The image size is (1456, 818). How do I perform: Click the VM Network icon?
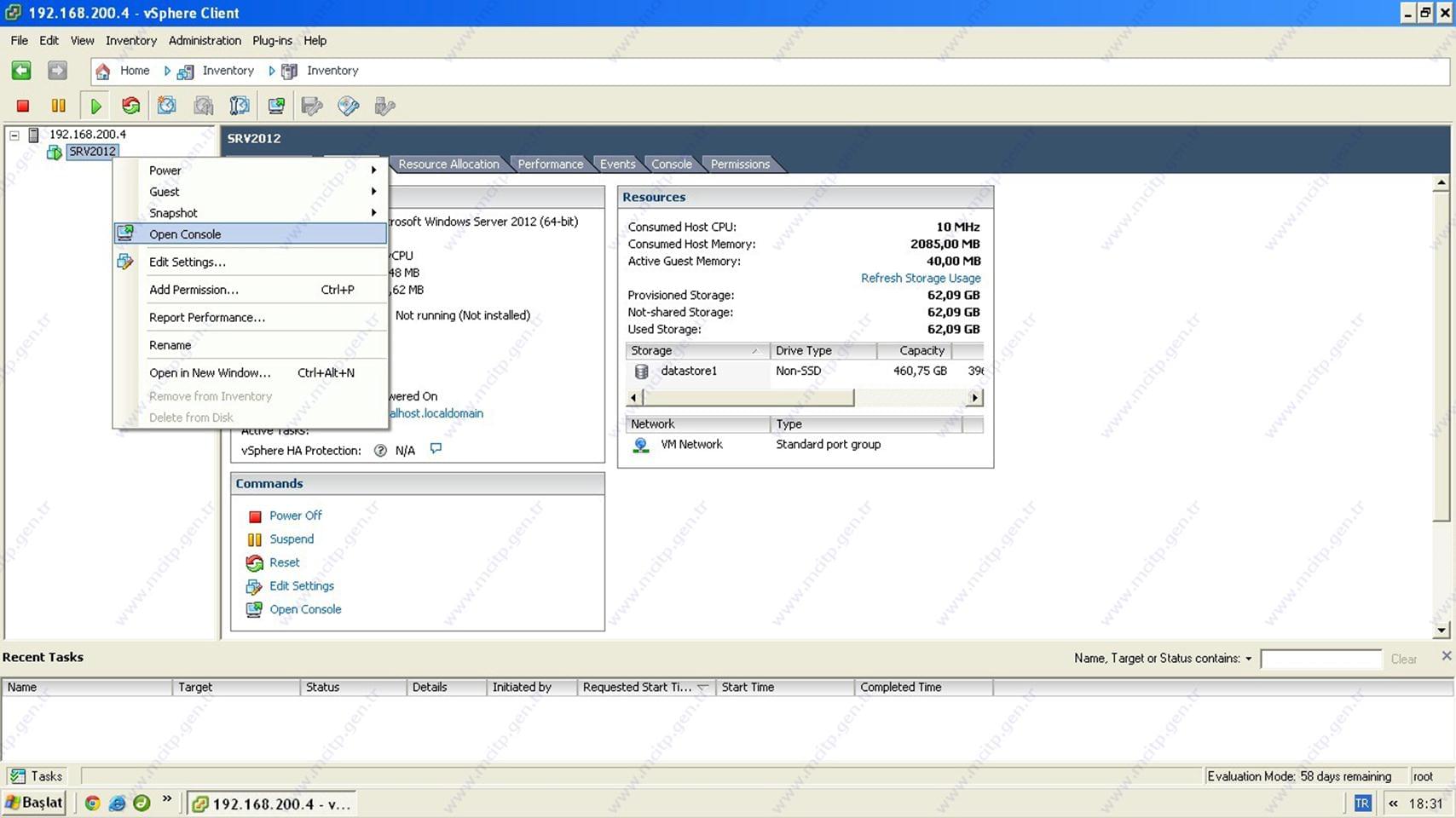click(x=640, y=445)
